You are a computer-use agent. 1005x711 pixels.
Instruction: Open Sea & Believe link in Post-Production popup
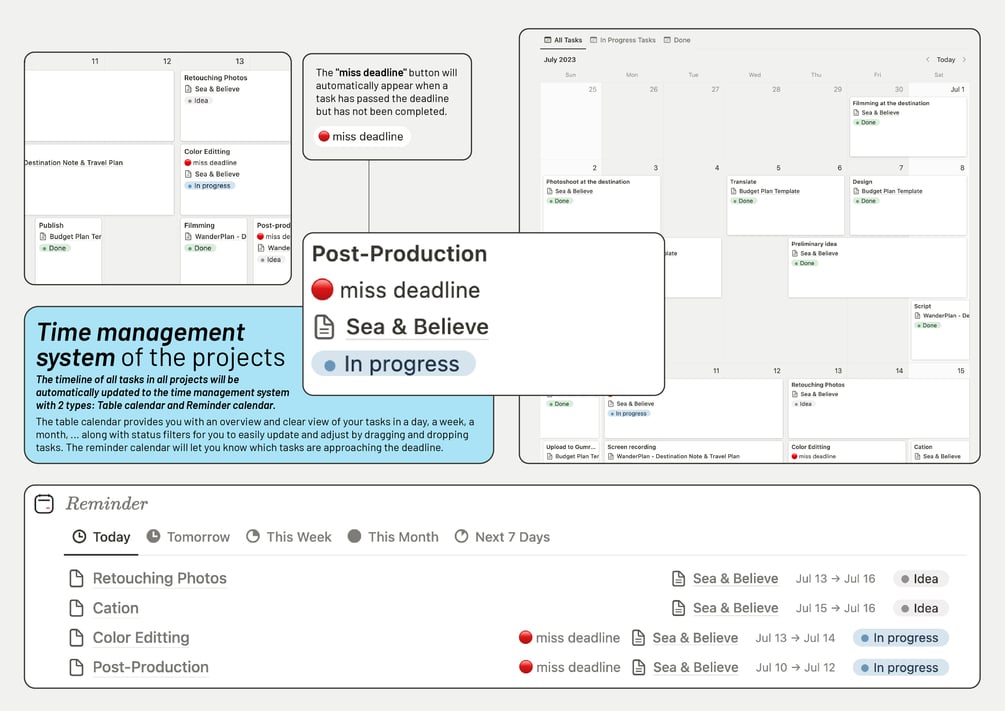point(417,327)
